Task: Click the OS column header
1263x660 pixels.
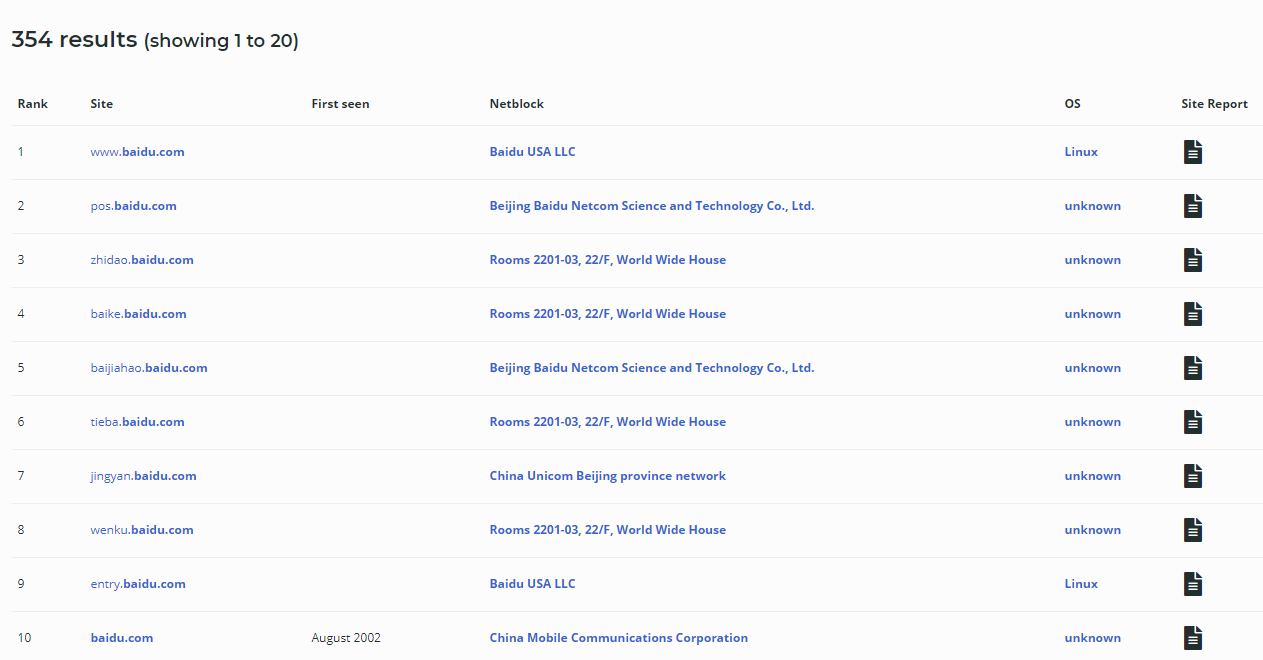Action: click(x=1072, y=104)
